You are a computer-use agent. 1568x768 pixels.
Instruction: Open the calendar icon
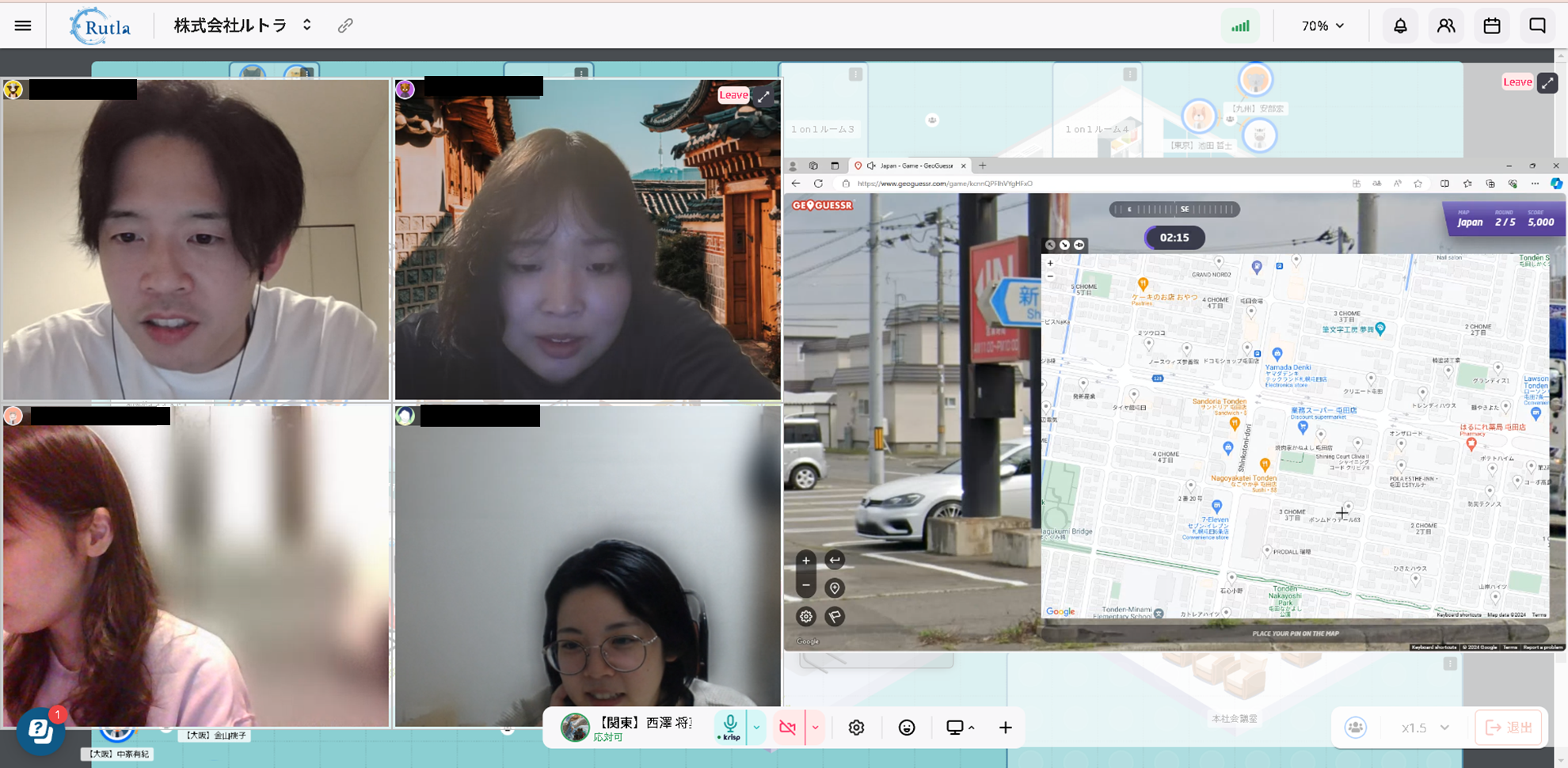click(1492, 25)
